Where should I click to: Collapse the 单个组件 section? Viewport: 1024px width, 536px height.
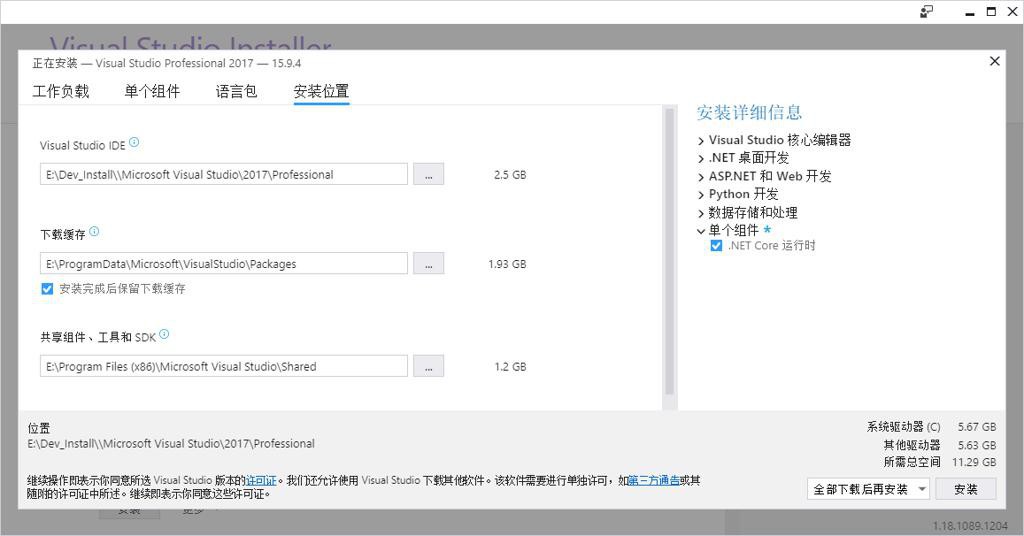pos(701,231)
